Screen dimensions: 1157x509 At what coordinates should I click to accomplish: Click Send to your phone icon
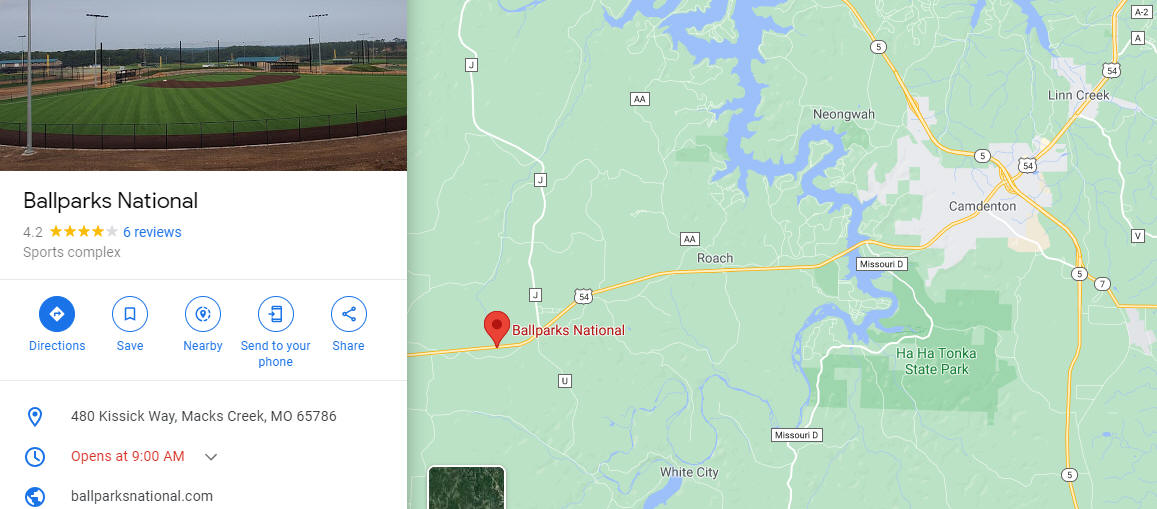pos(275,314)
